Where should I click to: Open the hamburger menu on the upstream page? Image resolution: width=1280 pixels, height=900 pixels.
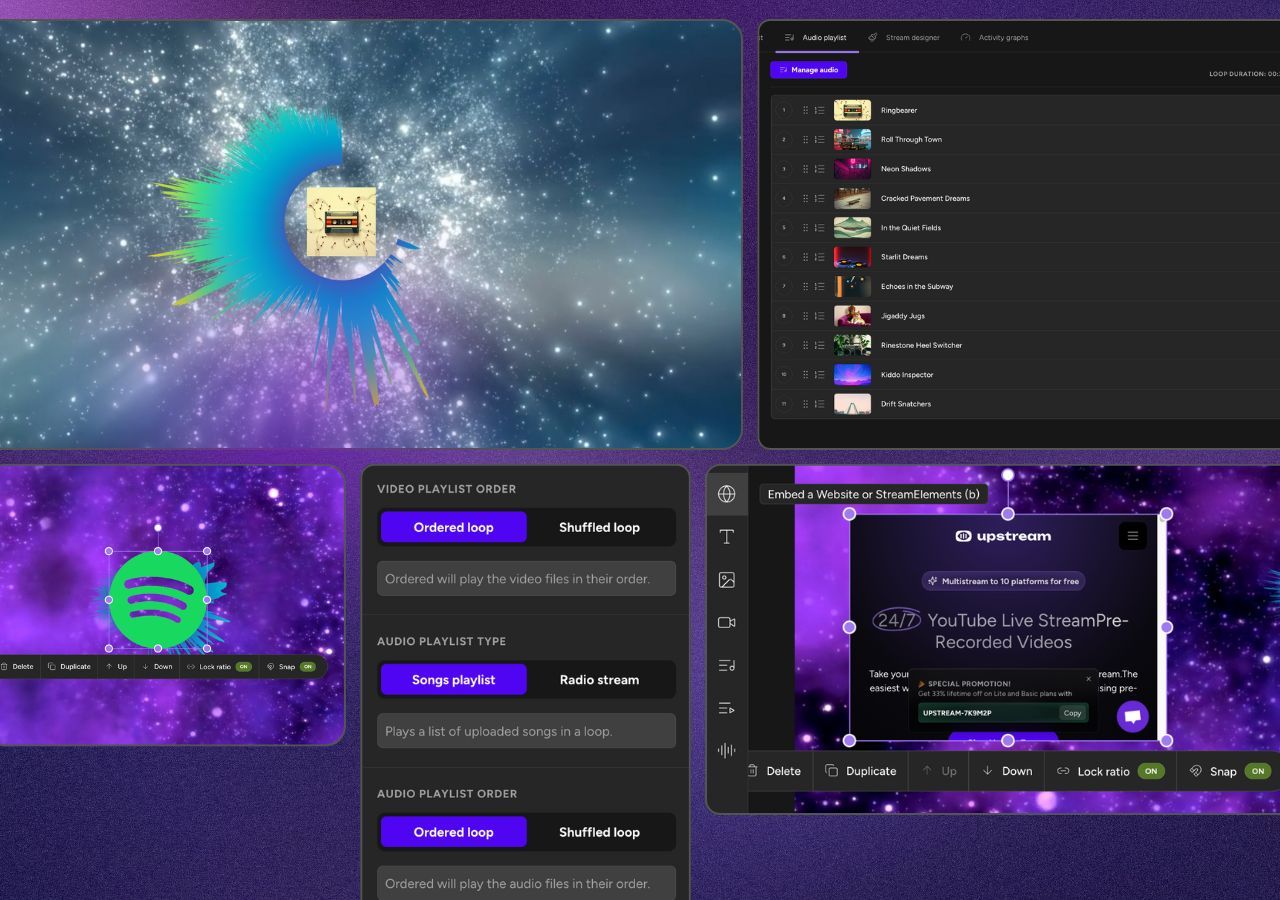[1133, 536]
